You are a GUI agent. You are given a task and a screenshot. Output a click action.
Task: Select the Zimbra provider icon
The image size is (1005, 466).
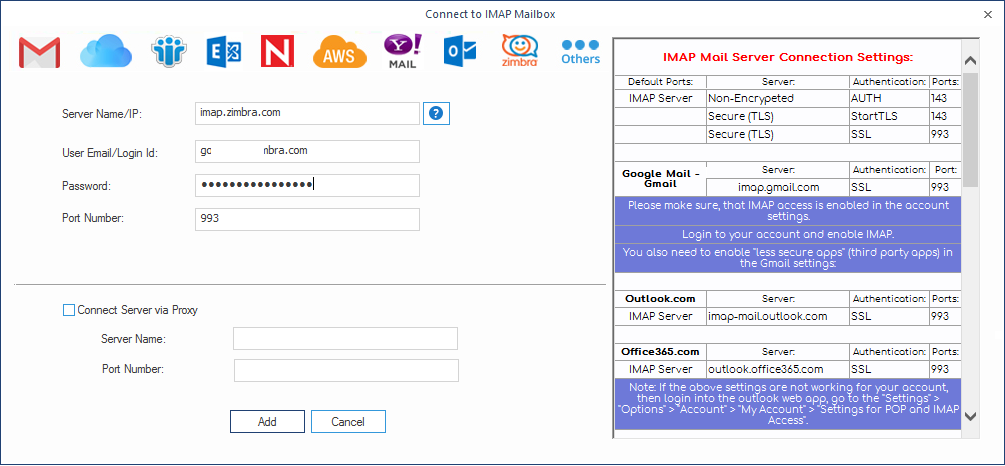tap(520, 51)
